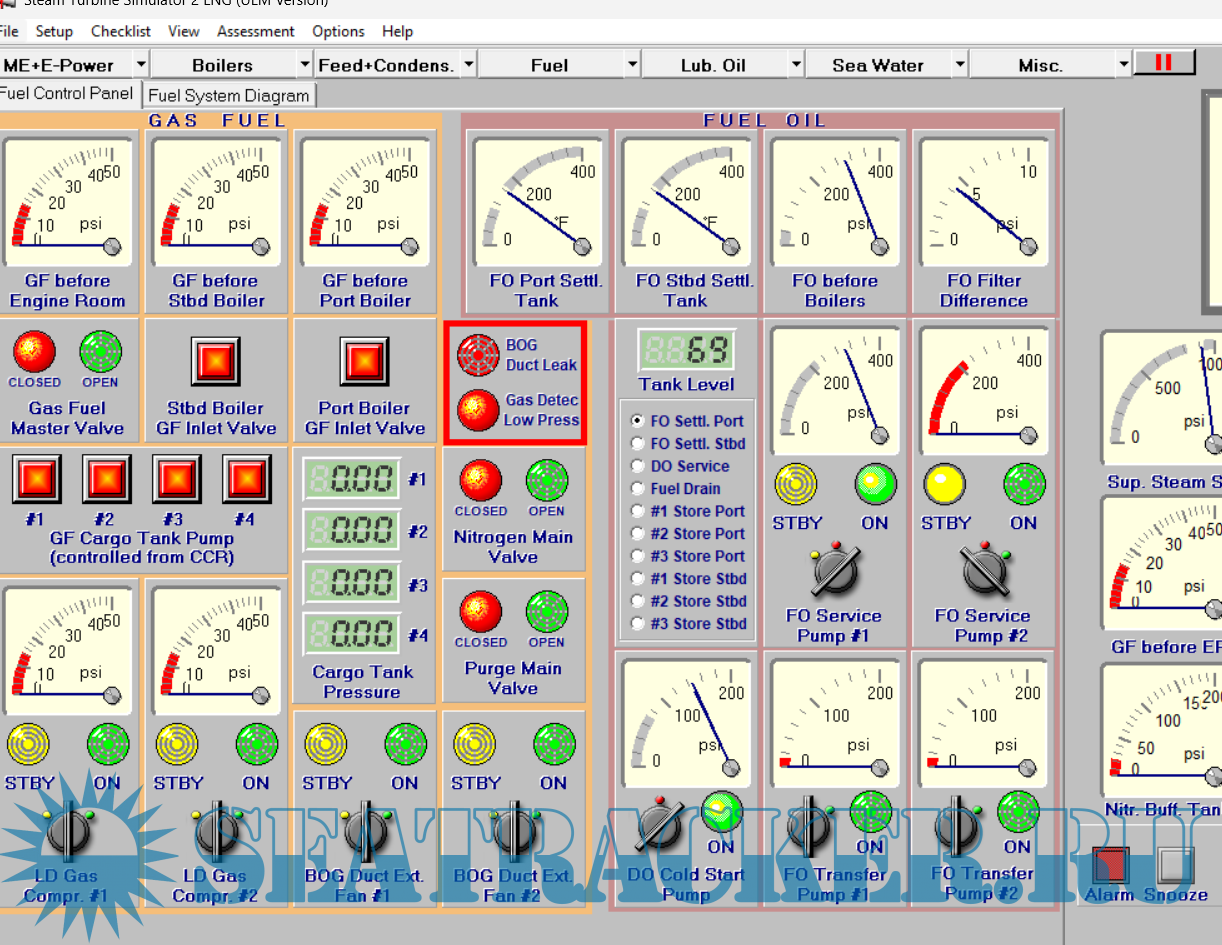Expand the Sea Water dropdown arrow

click(960, 65)
